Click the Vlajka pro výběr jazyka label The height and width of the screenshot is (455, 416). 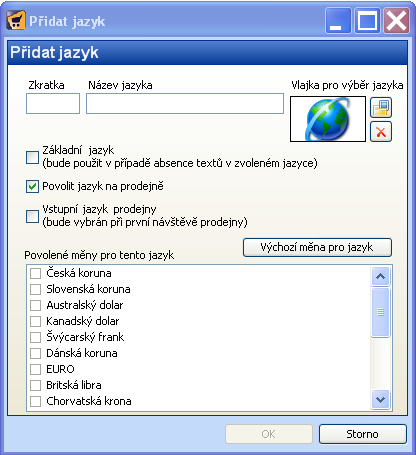[x=347, y=85]
